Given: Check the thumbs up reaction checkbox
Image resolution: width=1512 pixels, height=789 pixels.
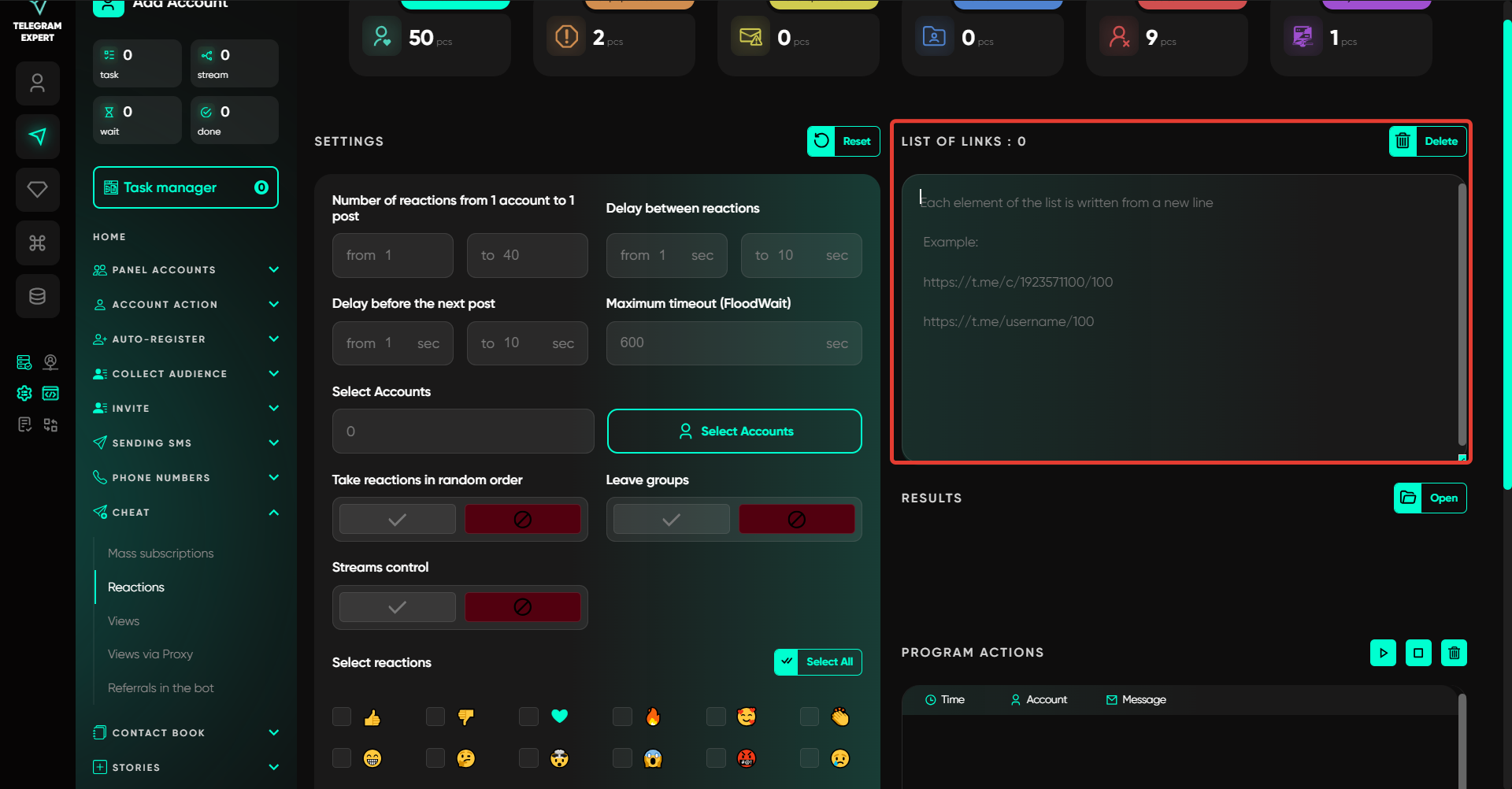Looking at the screenshot, I should click(342, 717).
